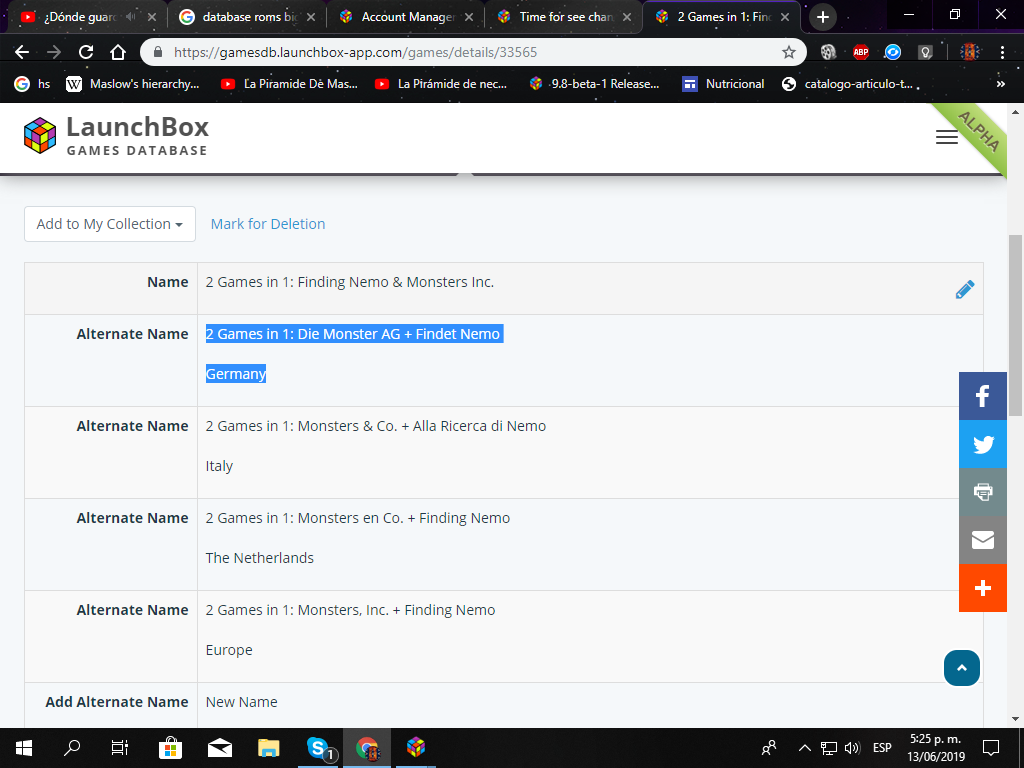
Task: Open Nutricional bookmark
Action: (x=723, y=84)
